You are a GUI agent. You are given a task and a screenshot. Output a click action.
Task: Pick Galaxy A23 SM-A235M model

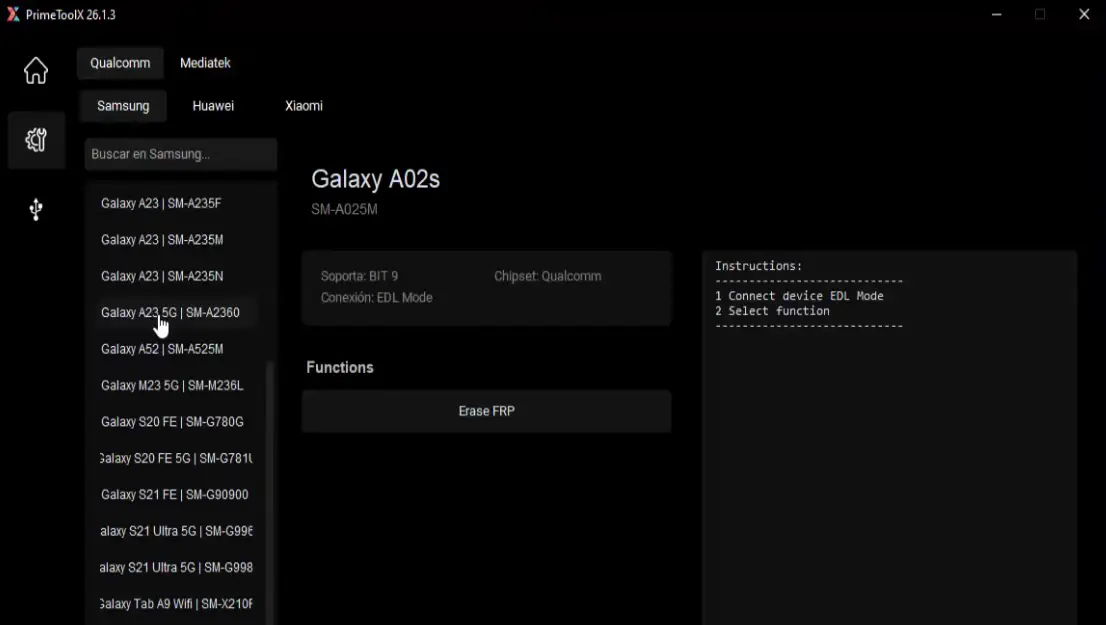coord(162,240)
